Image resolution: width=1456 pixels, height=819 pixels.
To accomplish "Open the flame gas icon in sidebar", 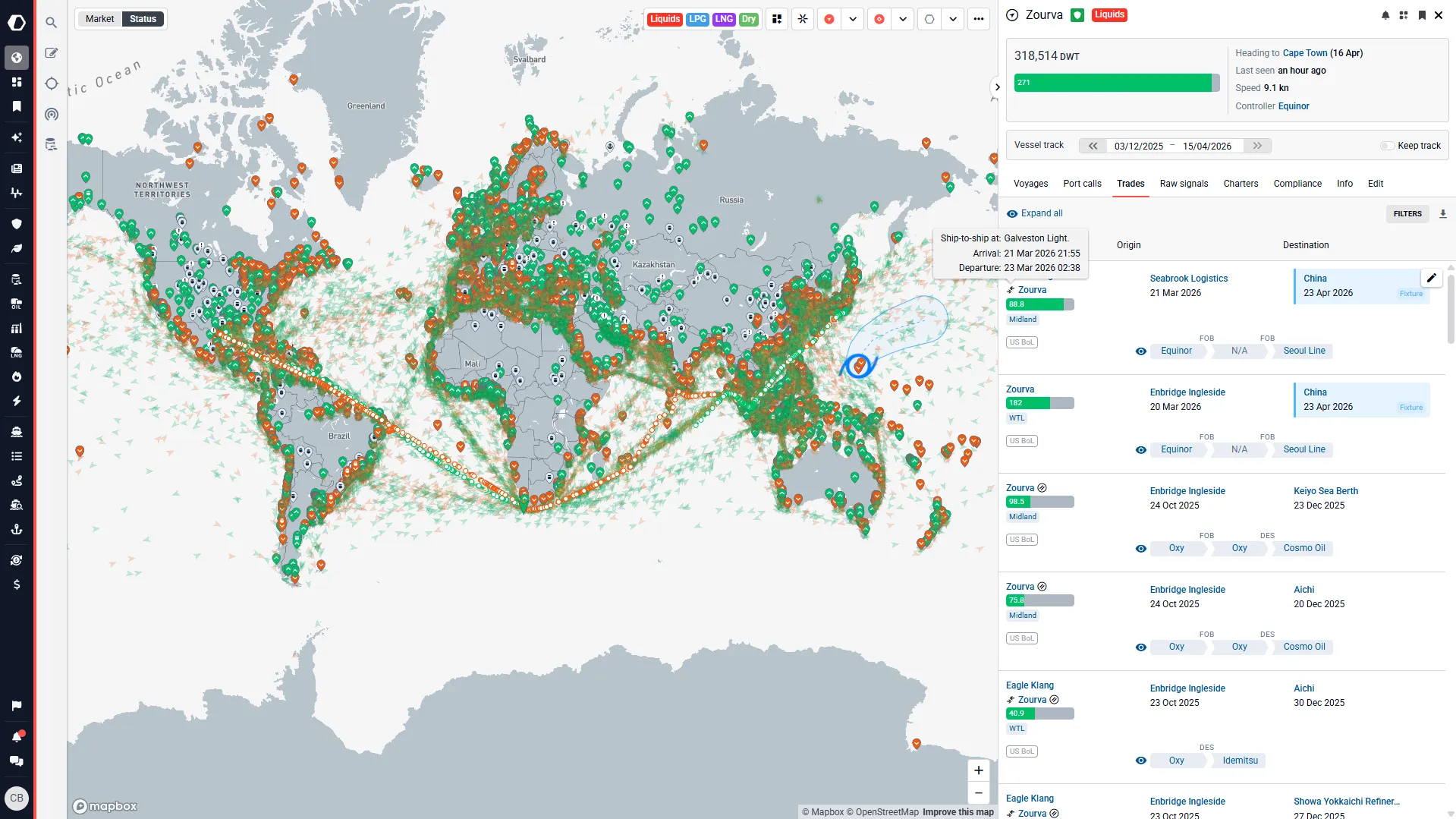I will (x=17, y=376).
